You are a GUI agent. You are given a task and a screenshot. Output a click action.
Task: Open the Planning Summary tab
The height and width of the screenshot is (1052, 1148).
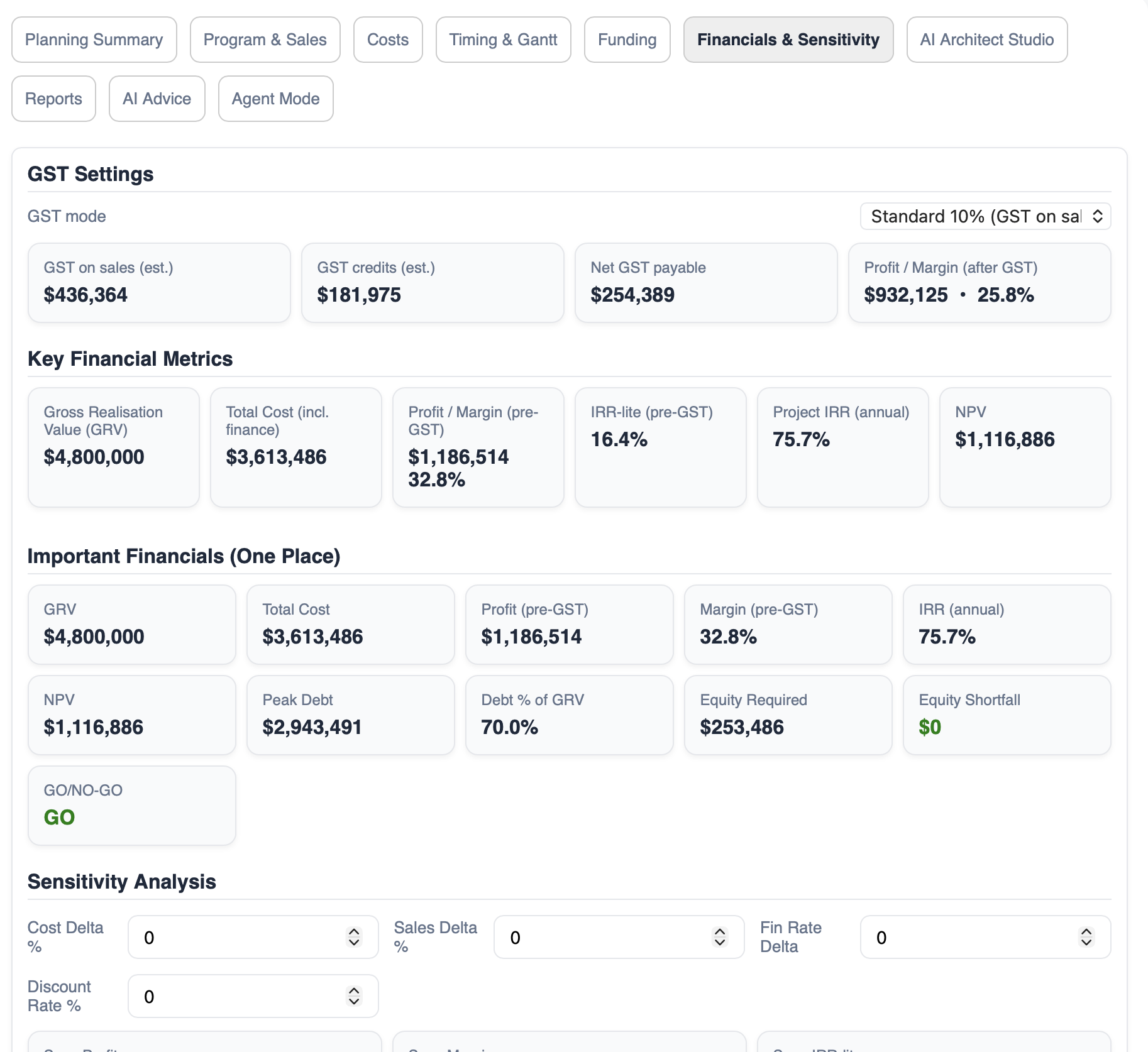[x=94, y=40]
